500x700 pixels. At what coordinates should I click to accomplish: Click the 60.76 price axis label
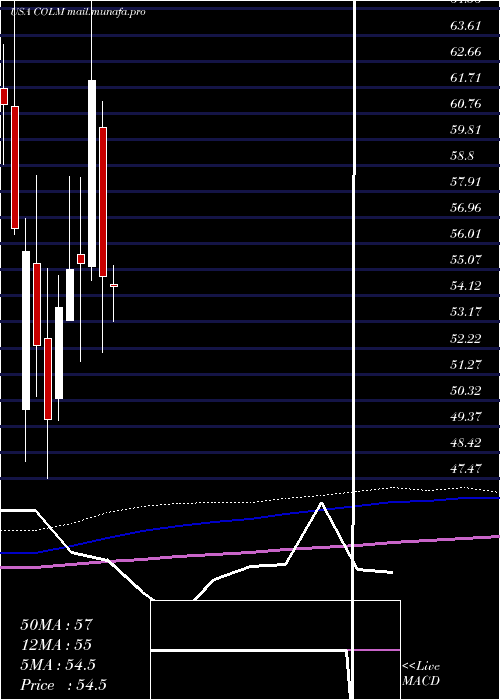click(466, 104)
